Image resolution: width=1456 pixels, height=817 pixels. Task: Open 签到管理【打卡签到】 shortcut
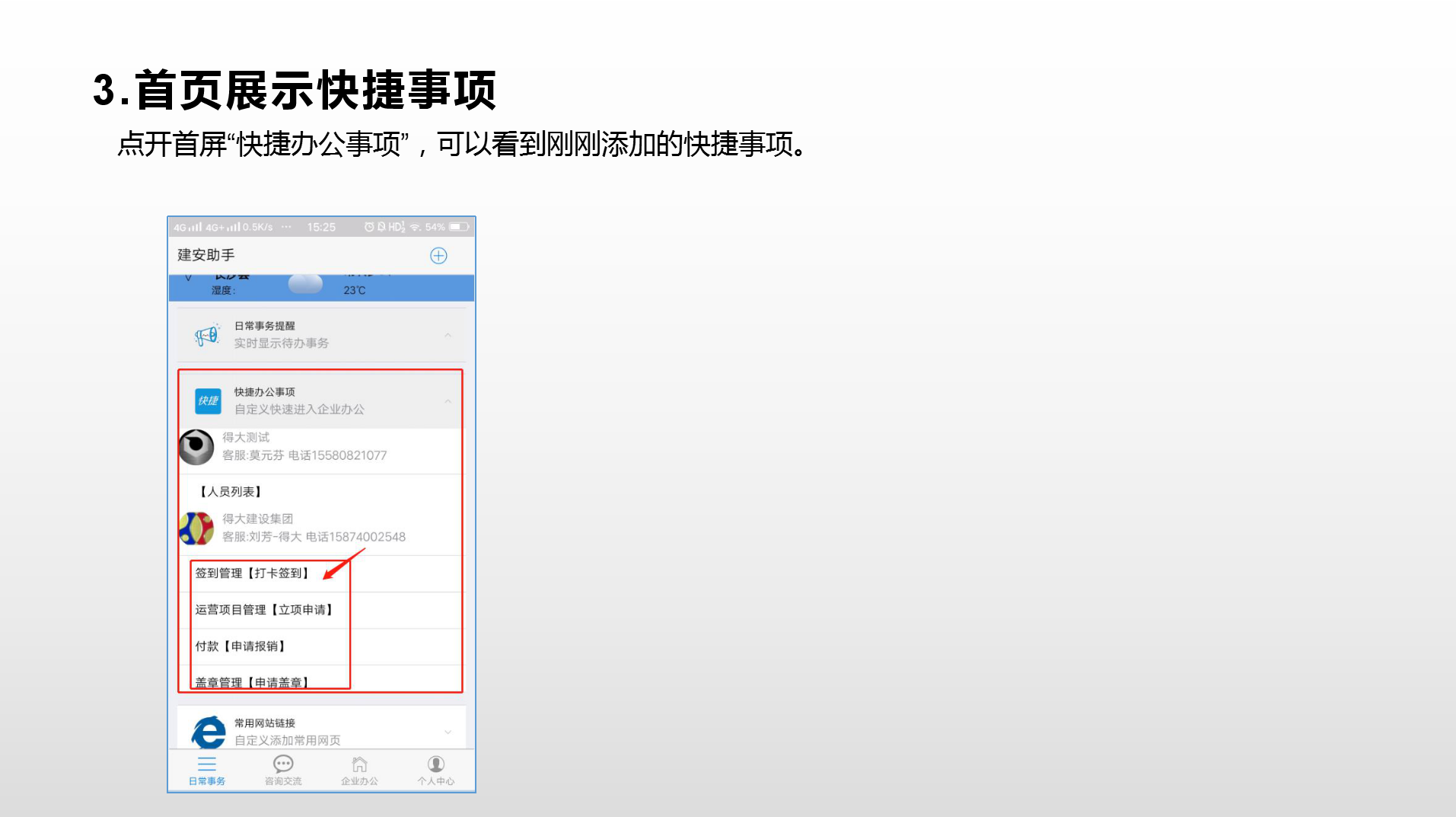[x=252, y=573]
